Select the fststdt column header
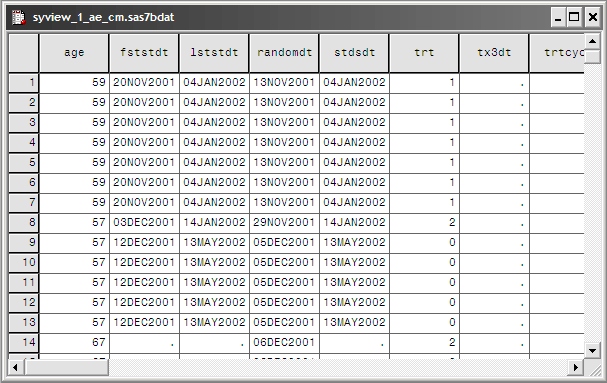 [x=144, y=53]
